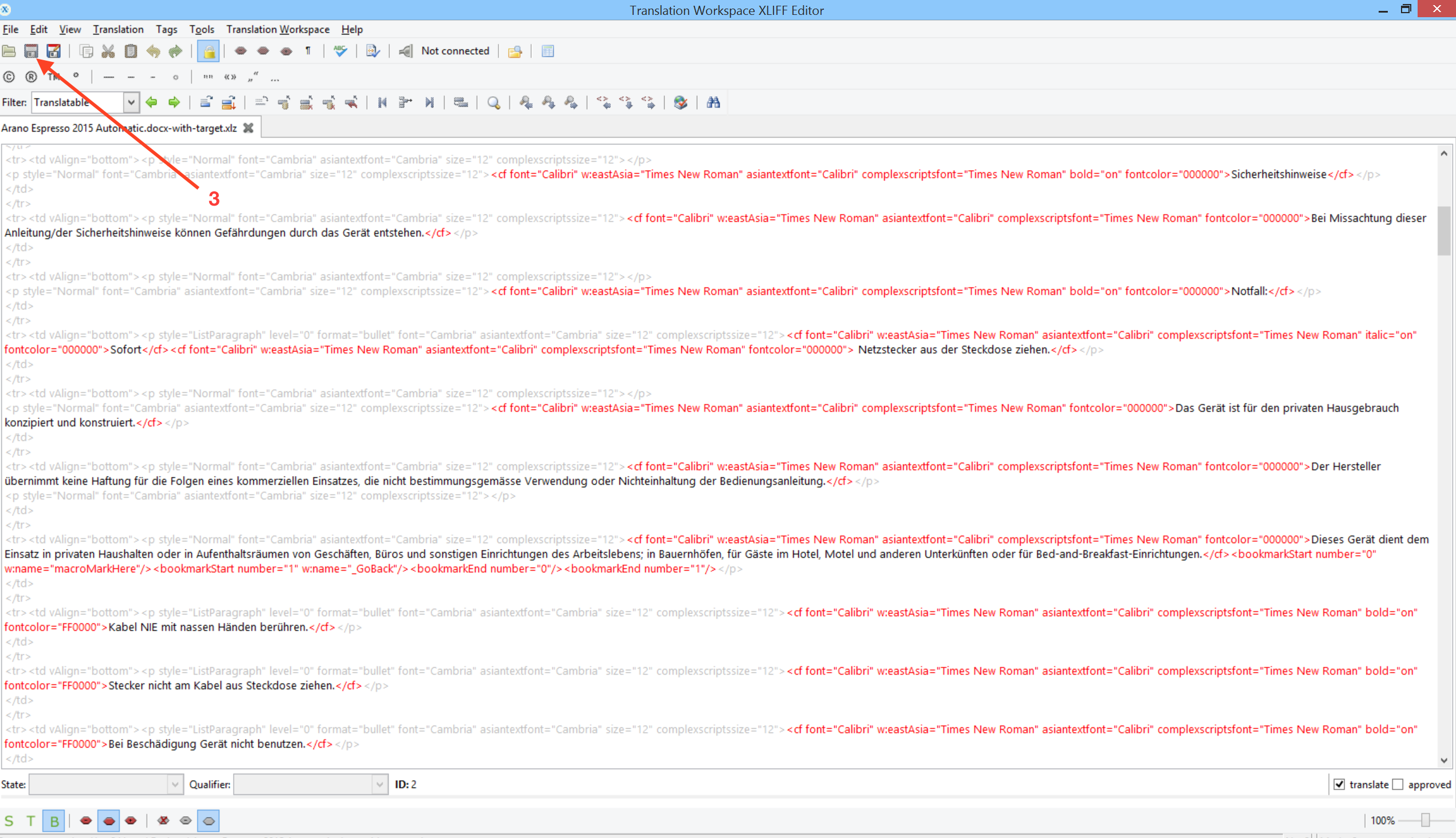Expand the Qualifier dropdown

click(379, 785)
